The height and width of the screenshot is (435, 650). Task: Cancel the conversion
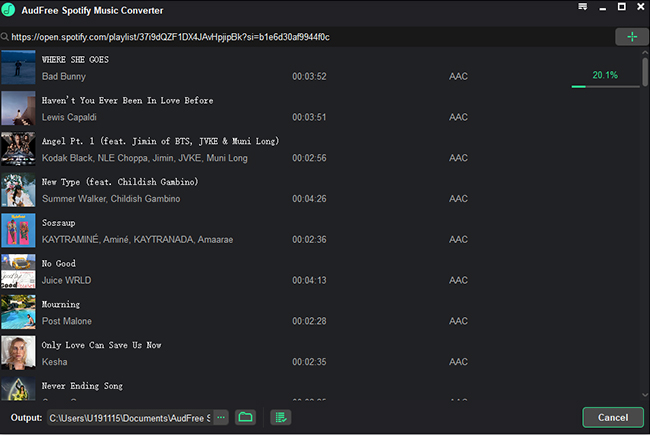tap(613, 417)
